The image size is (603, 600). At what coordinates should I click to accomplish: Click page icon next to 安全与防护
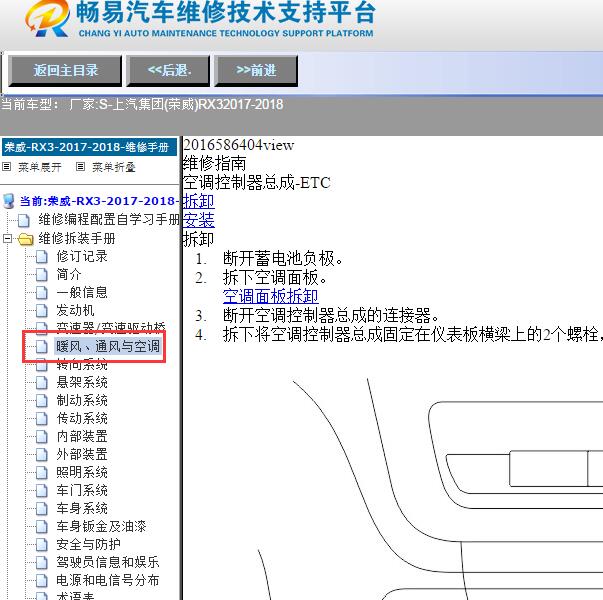click(x=42, y=545)
